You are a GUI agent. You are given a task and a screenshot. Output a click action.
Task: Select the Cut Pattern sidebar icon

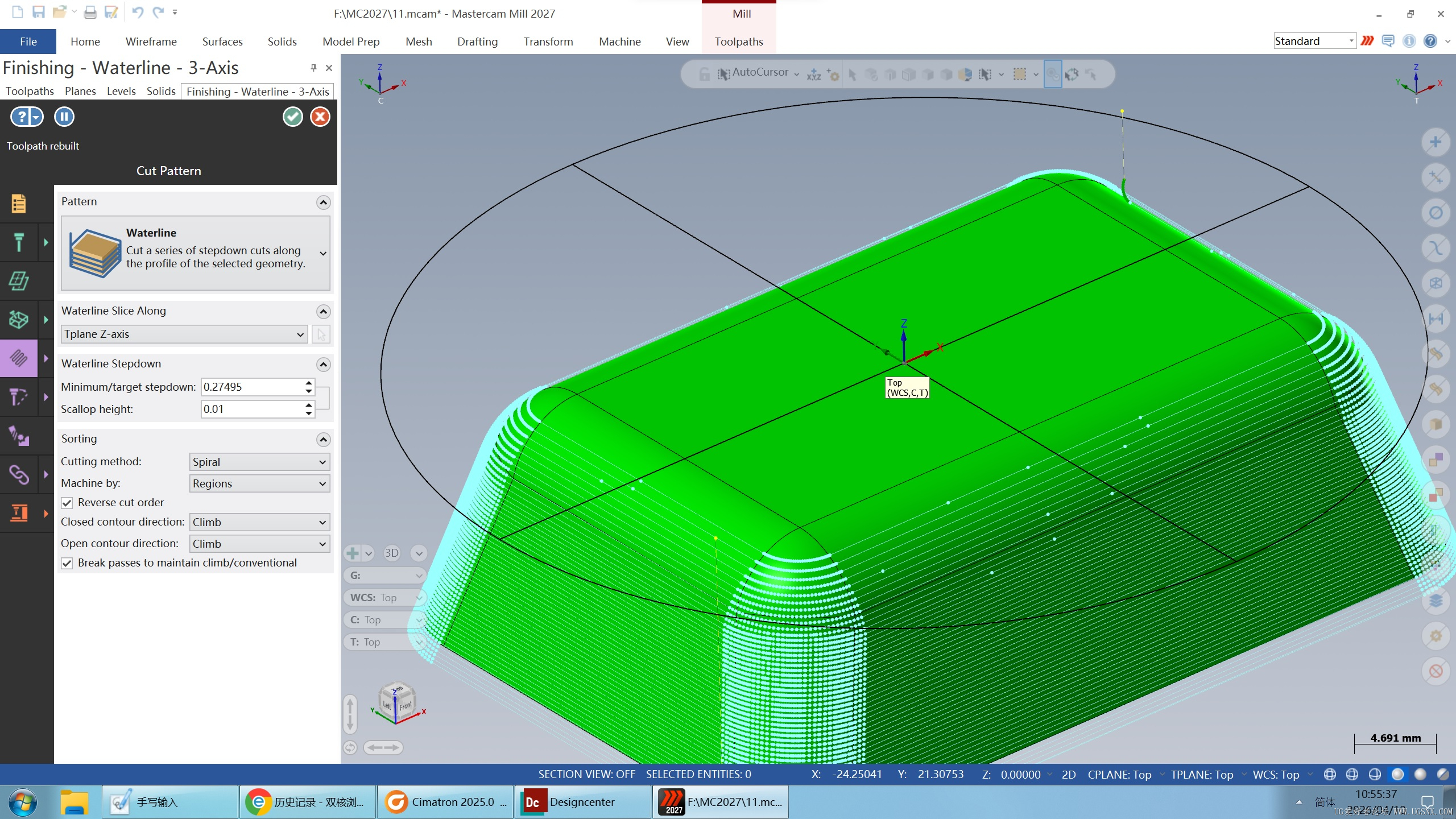click(19, 358)
